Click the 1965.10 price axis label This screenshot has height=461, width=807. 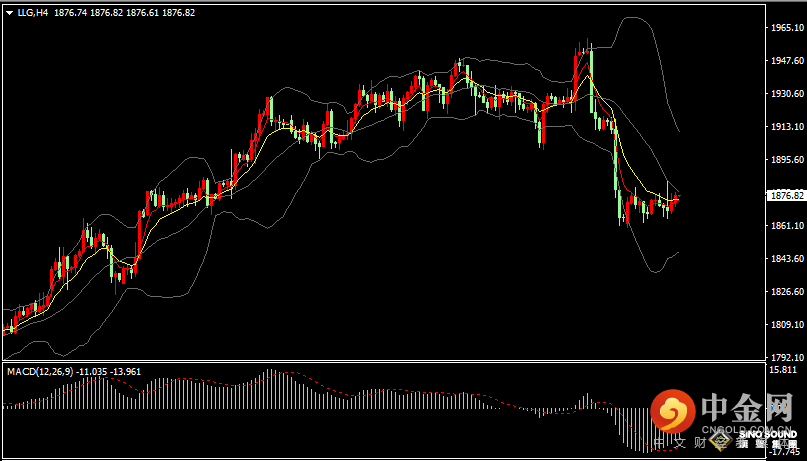pos(787,28)
